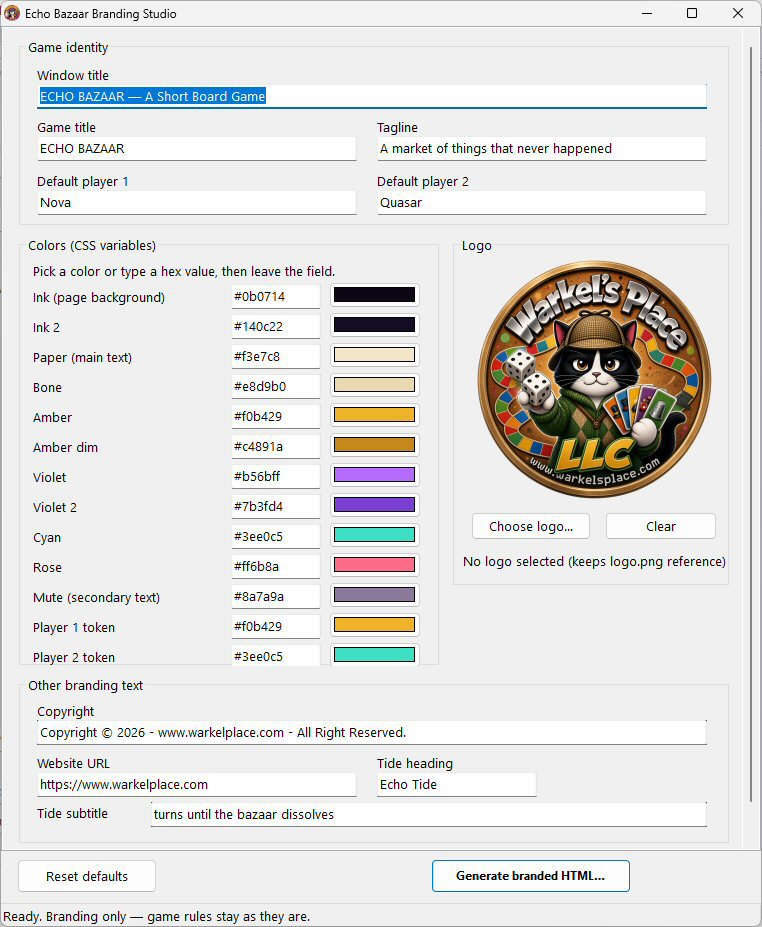
Task: Edit the Bone hex value #e8d9b0
Action: point(275,387)
